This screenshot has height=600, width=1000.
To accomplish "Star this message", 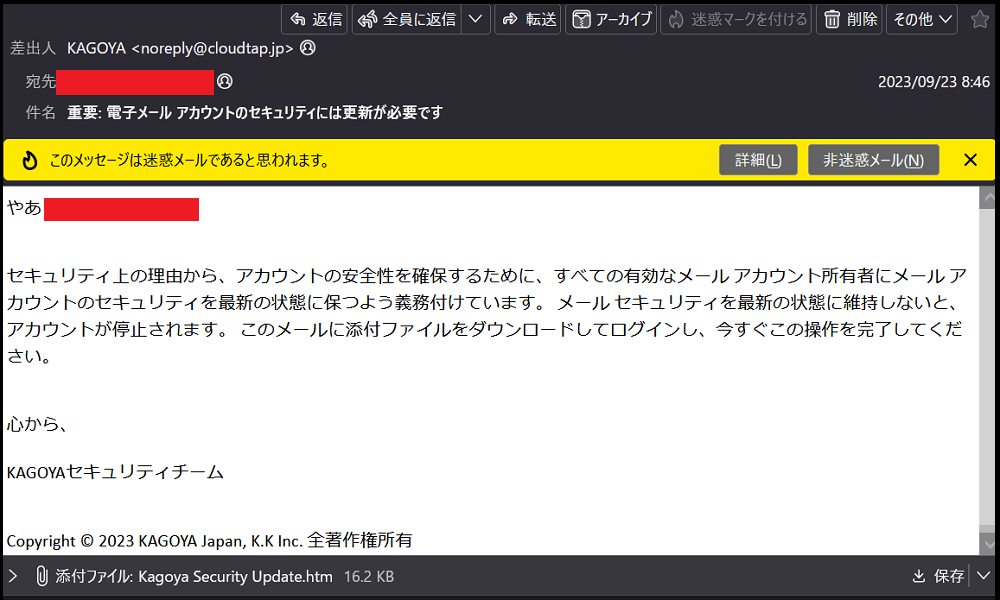I will coord(979,19).
